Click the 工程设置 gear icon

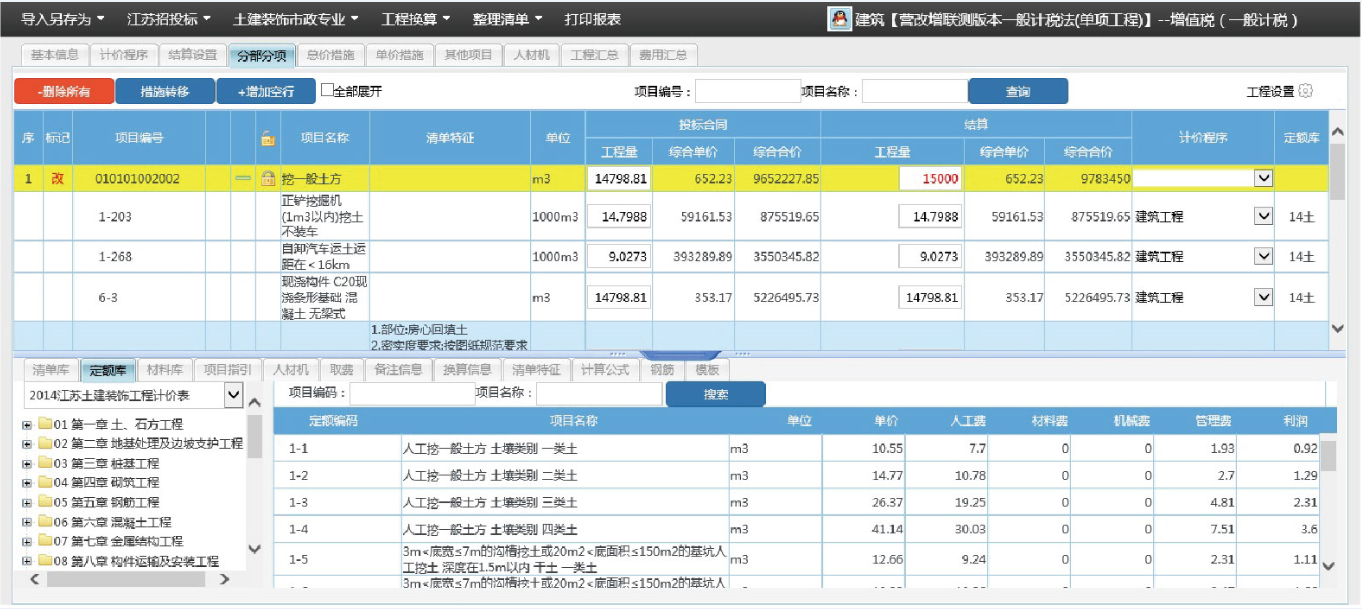[1305, 91]
